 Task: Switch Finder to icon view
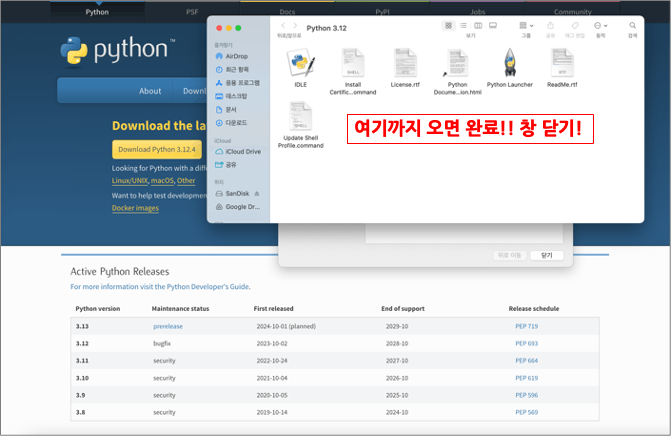click(448, 26)
